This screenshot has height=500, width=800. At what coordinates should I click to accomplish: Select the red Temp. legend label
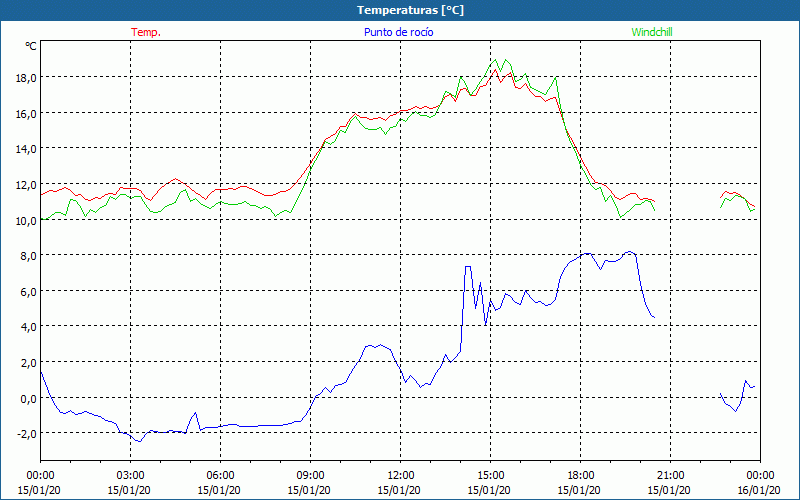146,32
